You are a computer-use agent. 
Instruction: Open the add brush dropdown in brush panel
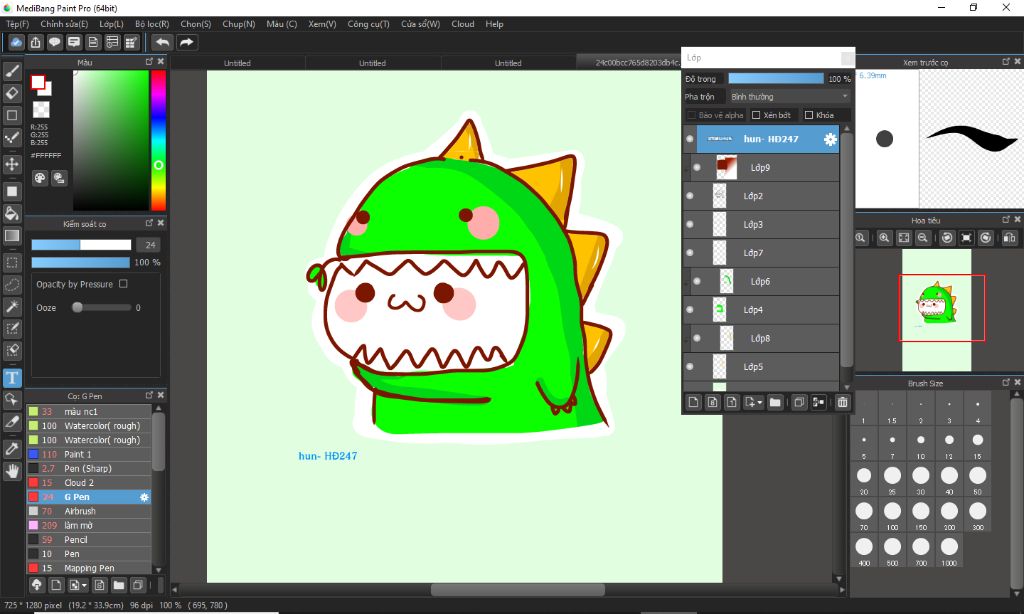84,585
